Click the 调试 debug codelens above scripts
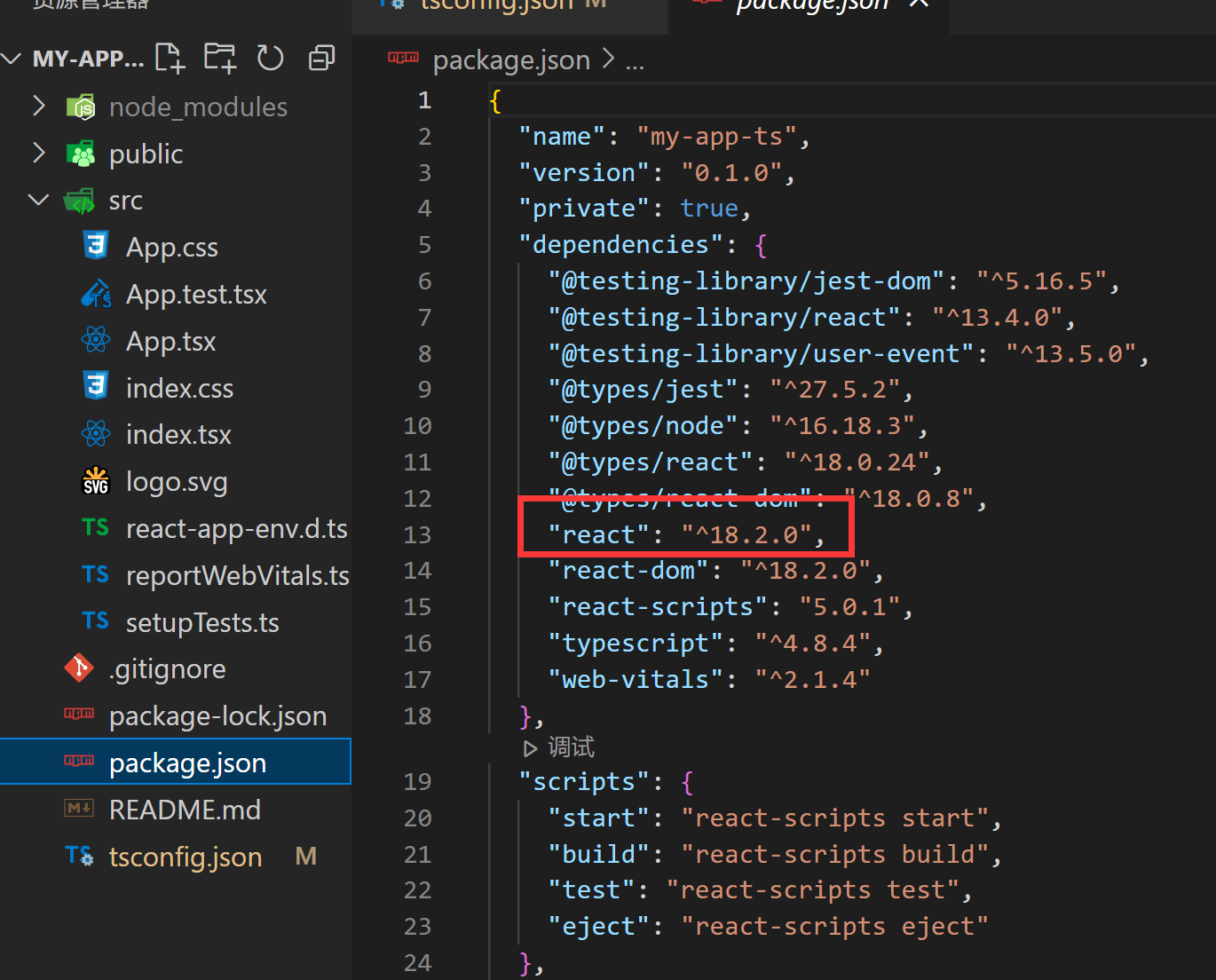 [571, 747]
